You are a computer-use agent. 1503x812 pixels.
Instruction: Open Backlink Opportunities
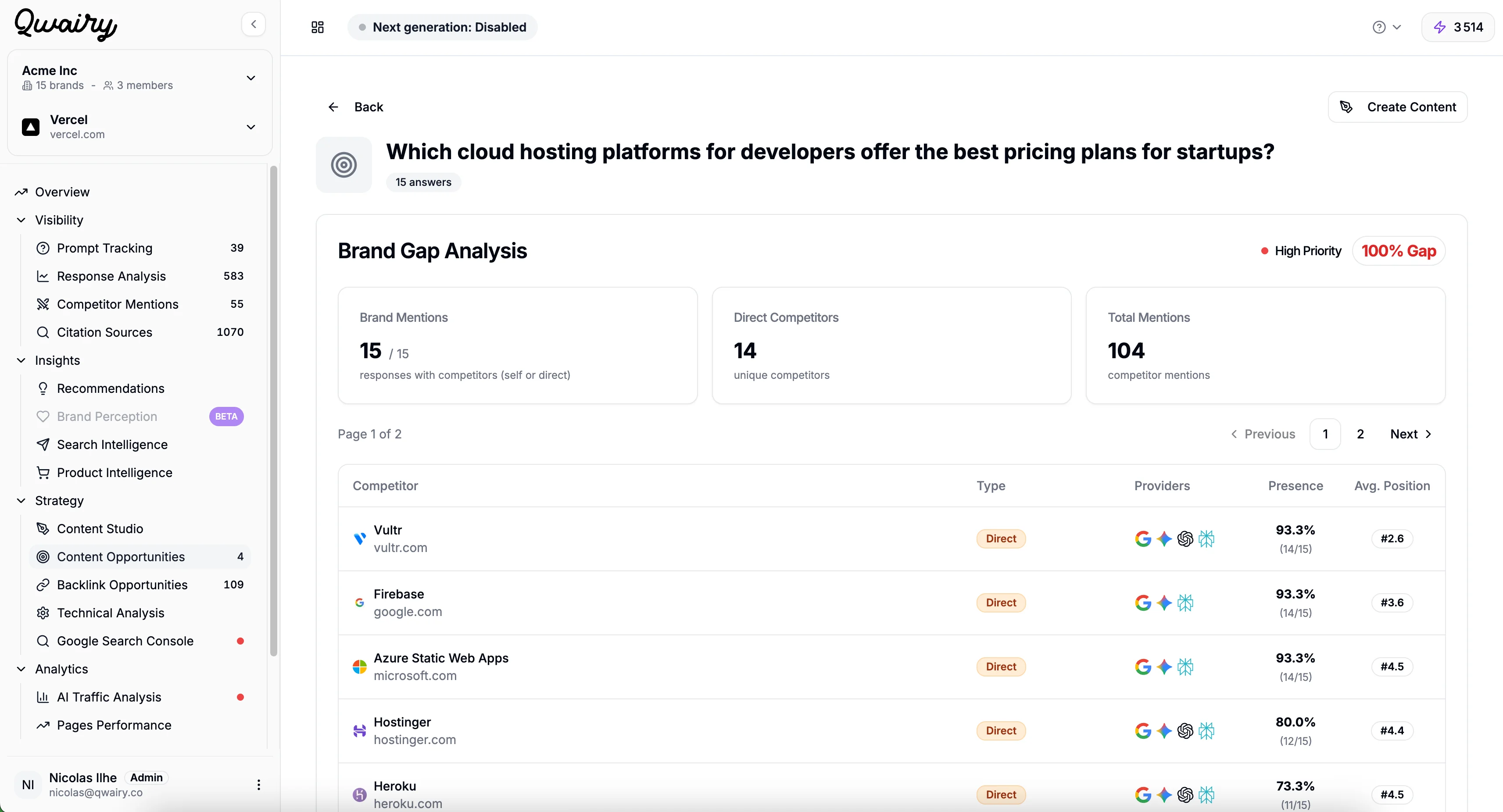click(122, 584)
